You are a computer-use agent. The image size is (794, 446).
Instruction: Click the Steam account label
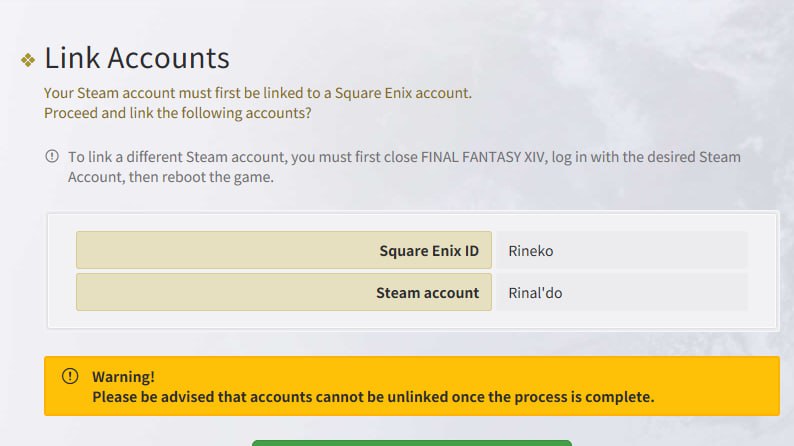pos(427,293)
